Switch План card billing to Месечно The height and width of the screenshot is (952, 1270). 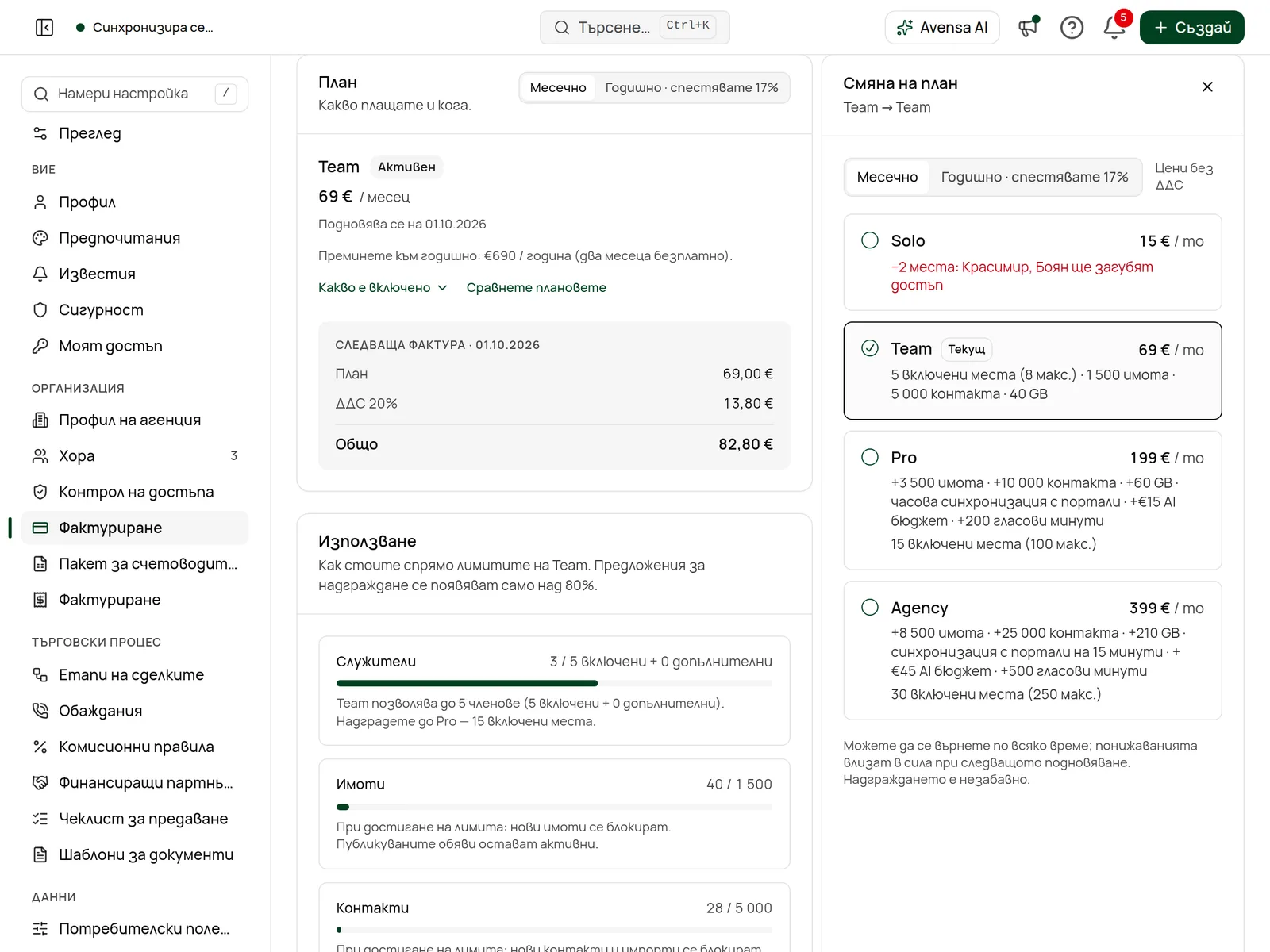tap(558, 88)
